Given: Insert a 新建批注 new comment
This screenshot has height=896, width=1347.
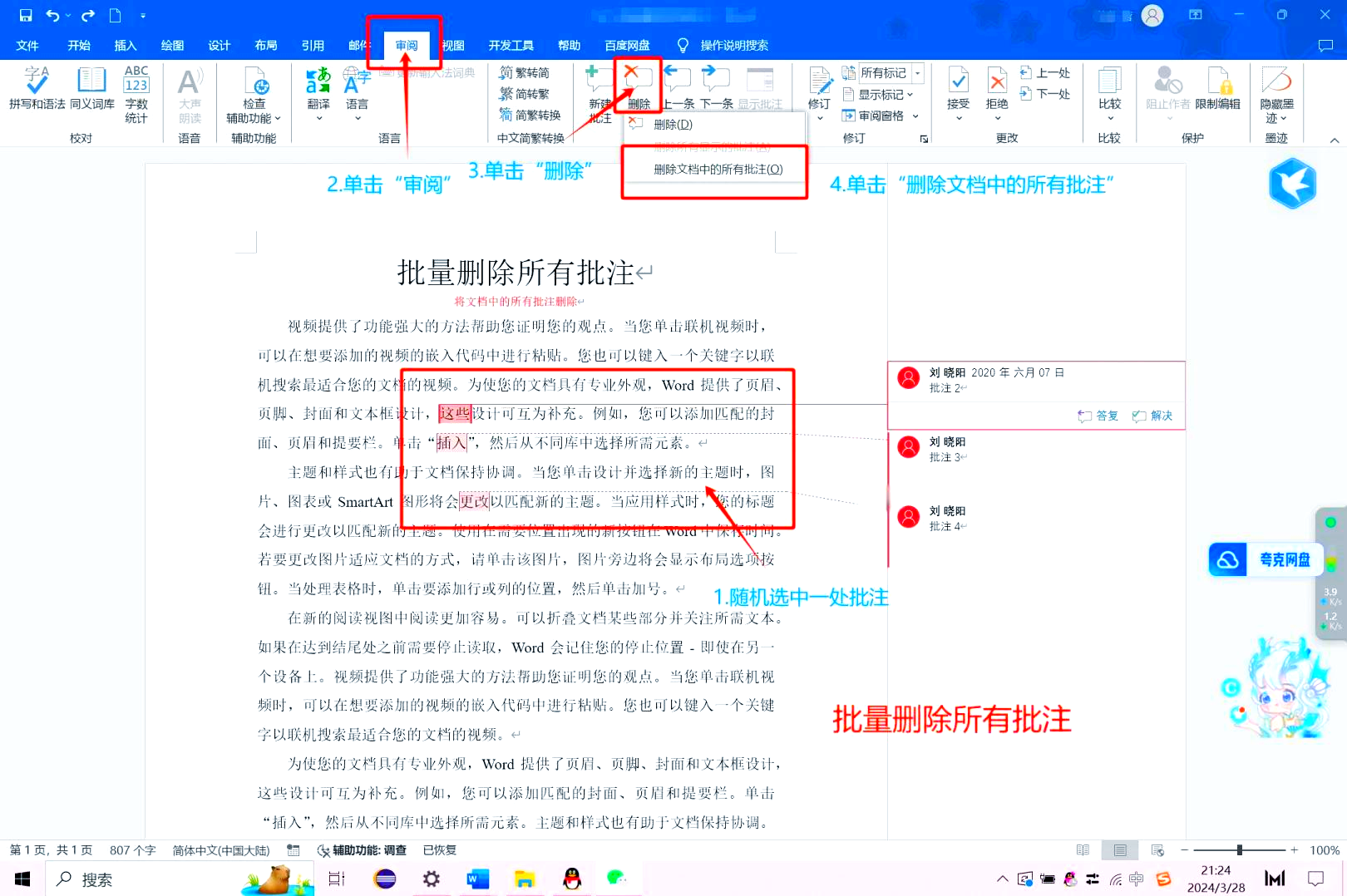Looking at the screenshot, I should tap(597, 91).
